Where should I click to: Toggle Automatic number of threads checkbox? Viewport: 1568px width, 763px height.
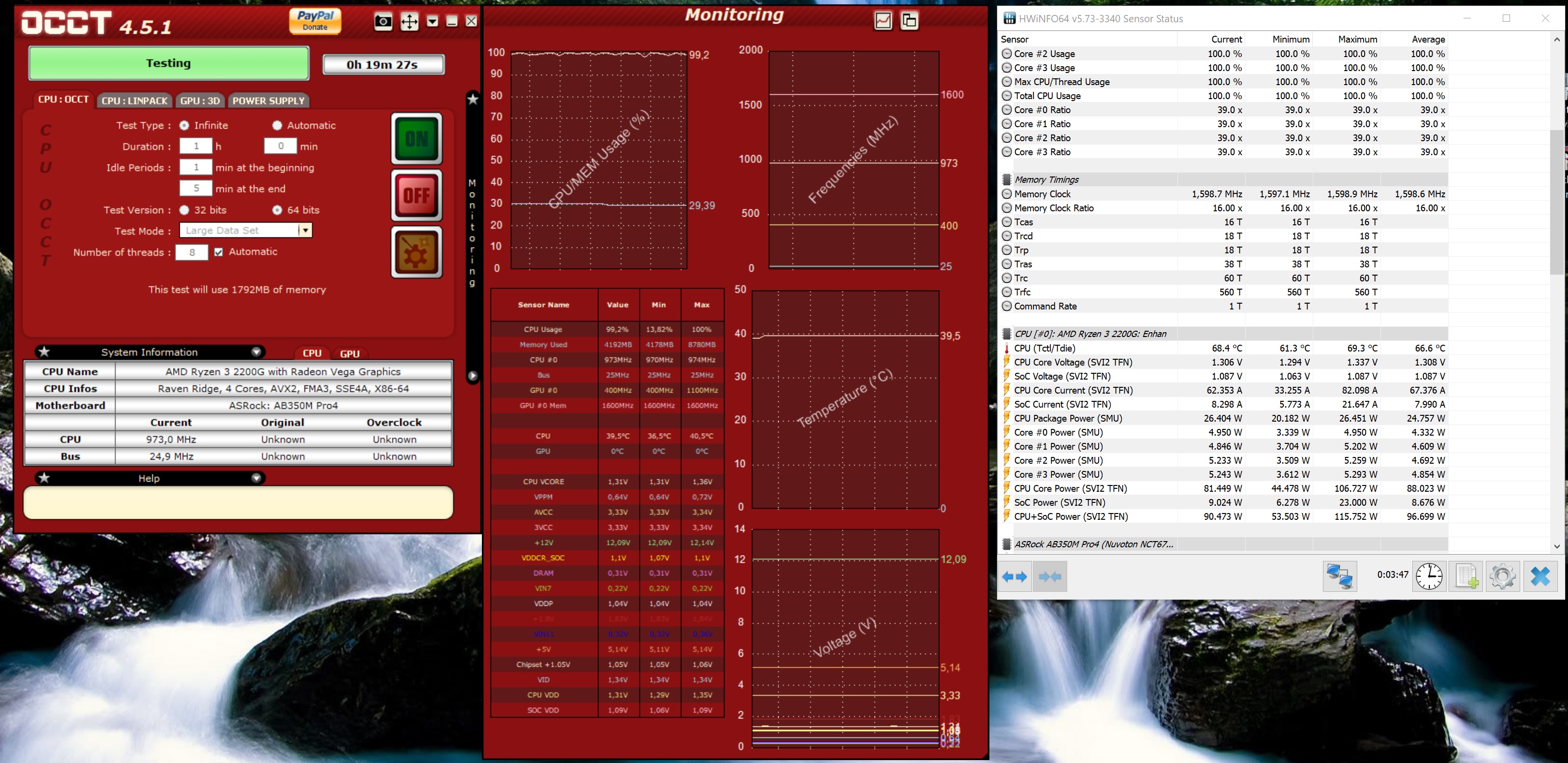(x=218, y=252)
